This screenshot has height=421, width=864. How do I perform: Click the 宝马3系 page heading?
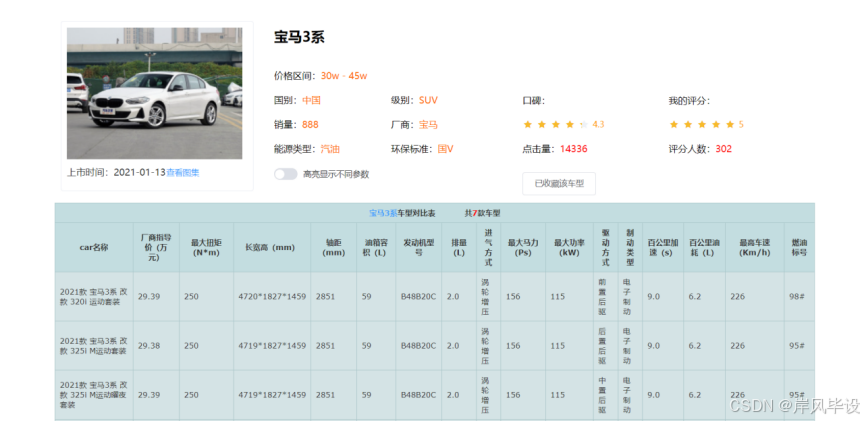point(299,37)
